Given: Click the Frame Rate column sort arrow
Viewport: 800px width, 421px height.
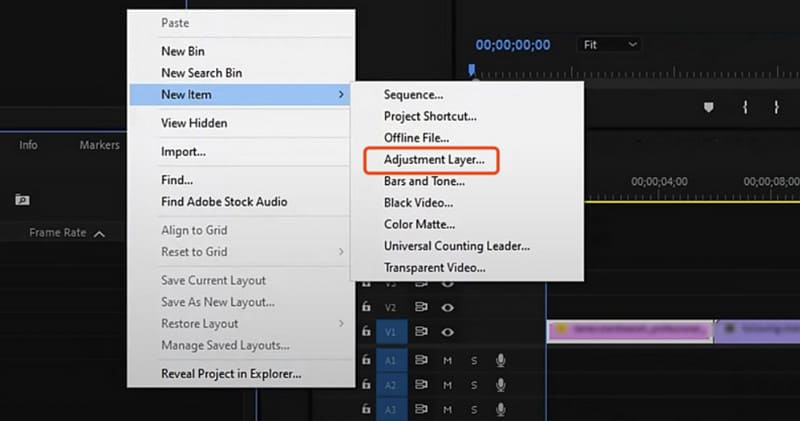Looking at the screenshot, I should [x=98, y=233].
